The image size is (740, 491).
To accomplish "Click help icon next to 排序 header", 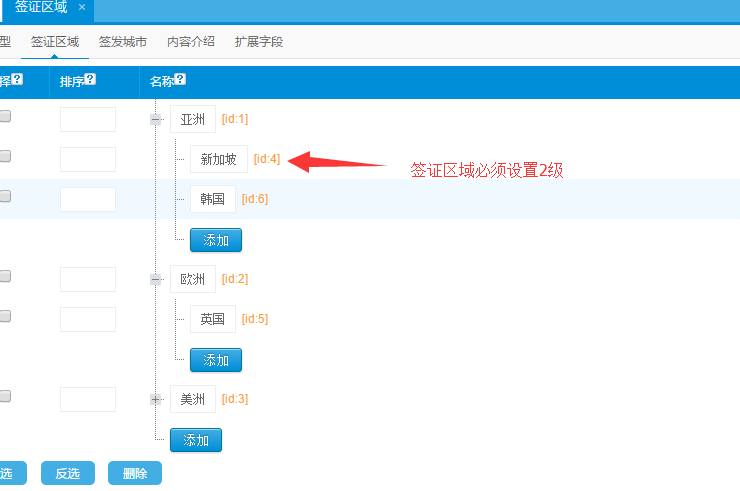I will click(x=91, y=80).
